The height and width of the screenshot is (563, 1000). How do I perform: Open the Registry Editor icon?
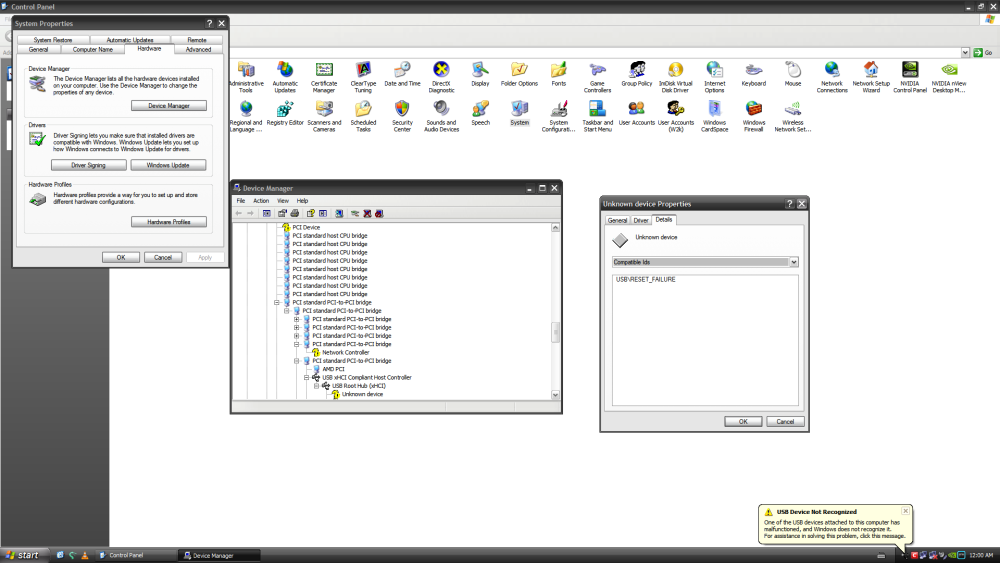pos(285,108)
